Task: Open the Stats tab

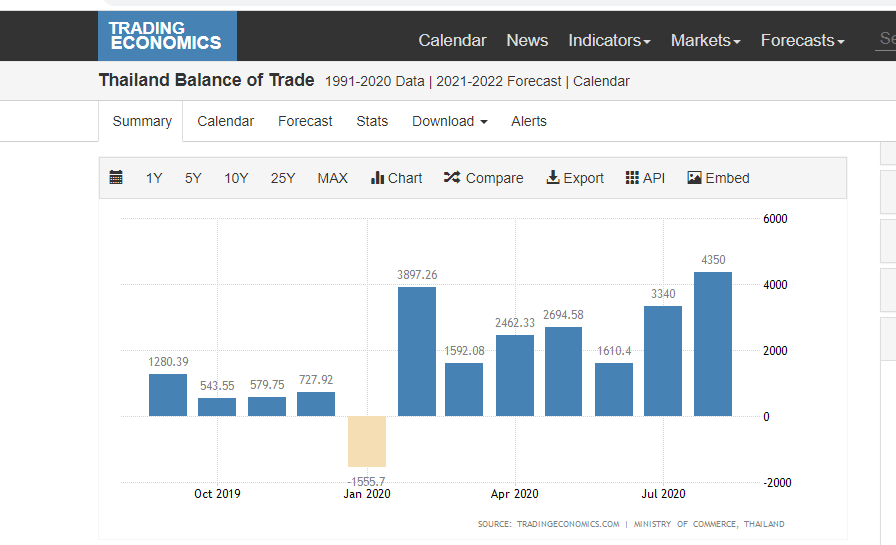Action: tap(372, 121)
